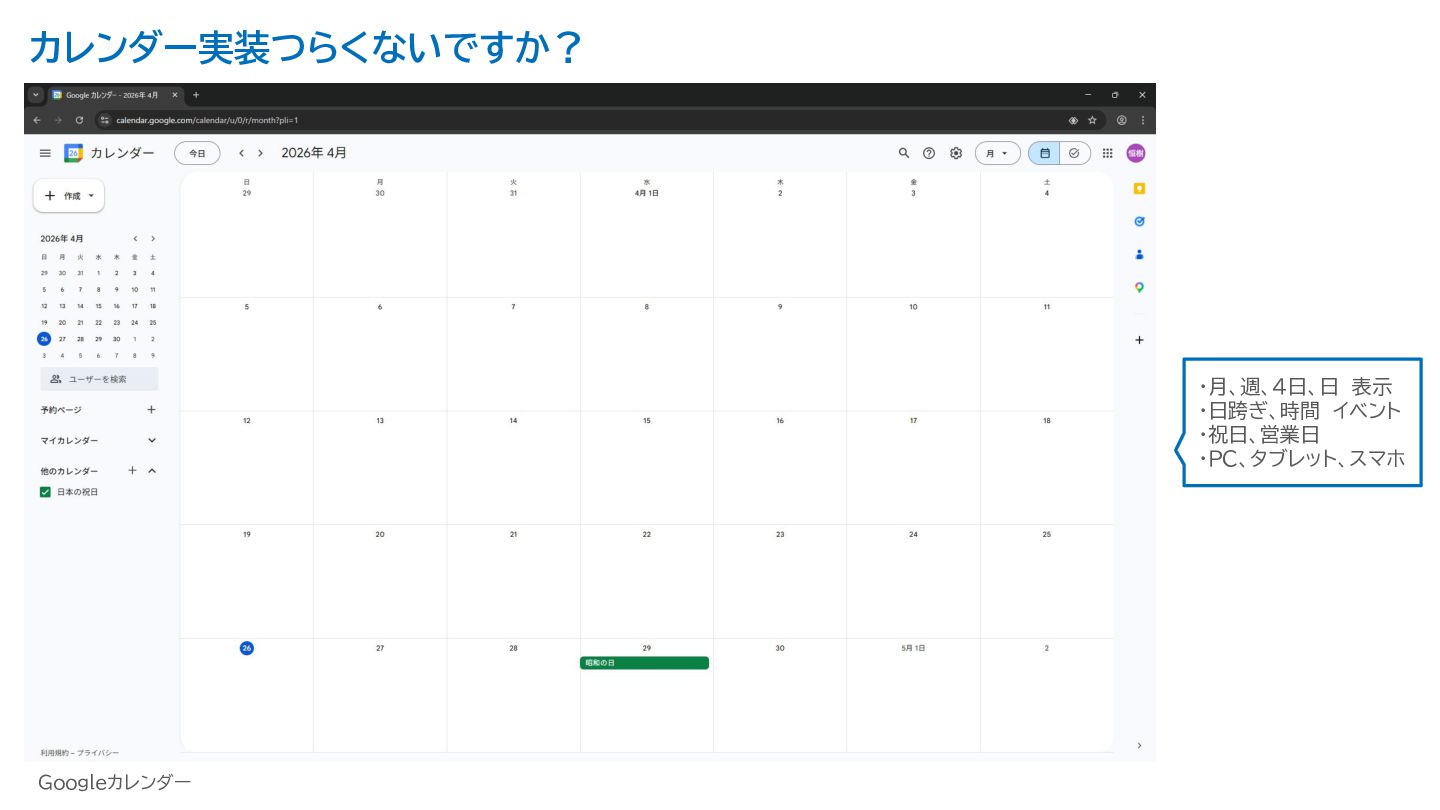
Task: Open the account avatar menu
Action: click(x=1136, y=153)
